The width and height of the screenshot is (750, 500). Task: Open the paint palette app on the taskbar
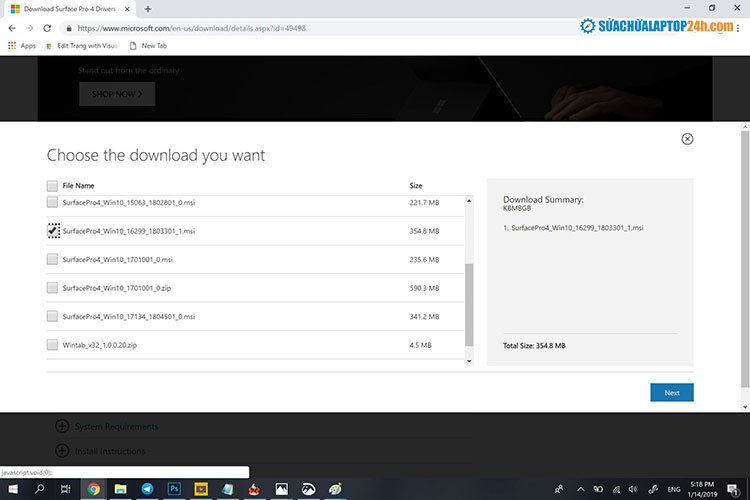pos(335,489)
